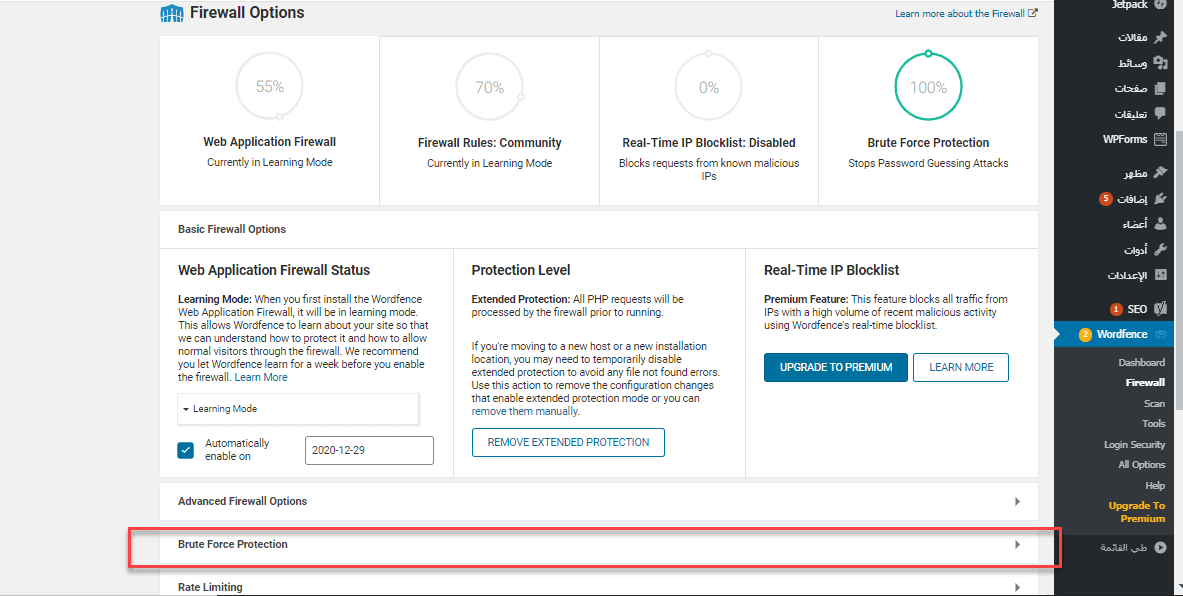Open Wordfence Scan submenu item
The width and height of the screenshot is (1183, 596).
tap(1154, 404)
